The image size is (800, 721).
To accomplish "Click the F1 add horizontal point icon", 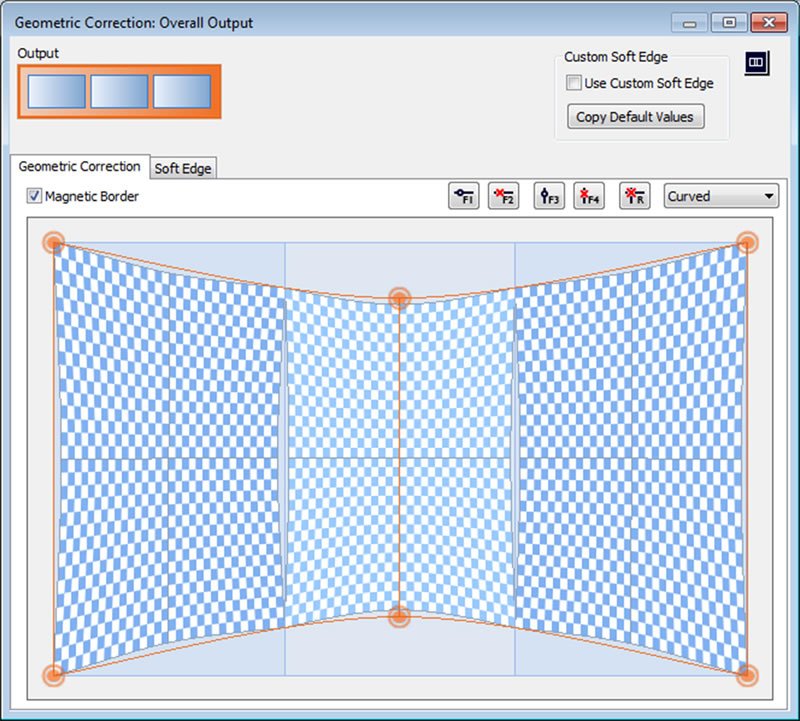I will click(x=464, y=196).
